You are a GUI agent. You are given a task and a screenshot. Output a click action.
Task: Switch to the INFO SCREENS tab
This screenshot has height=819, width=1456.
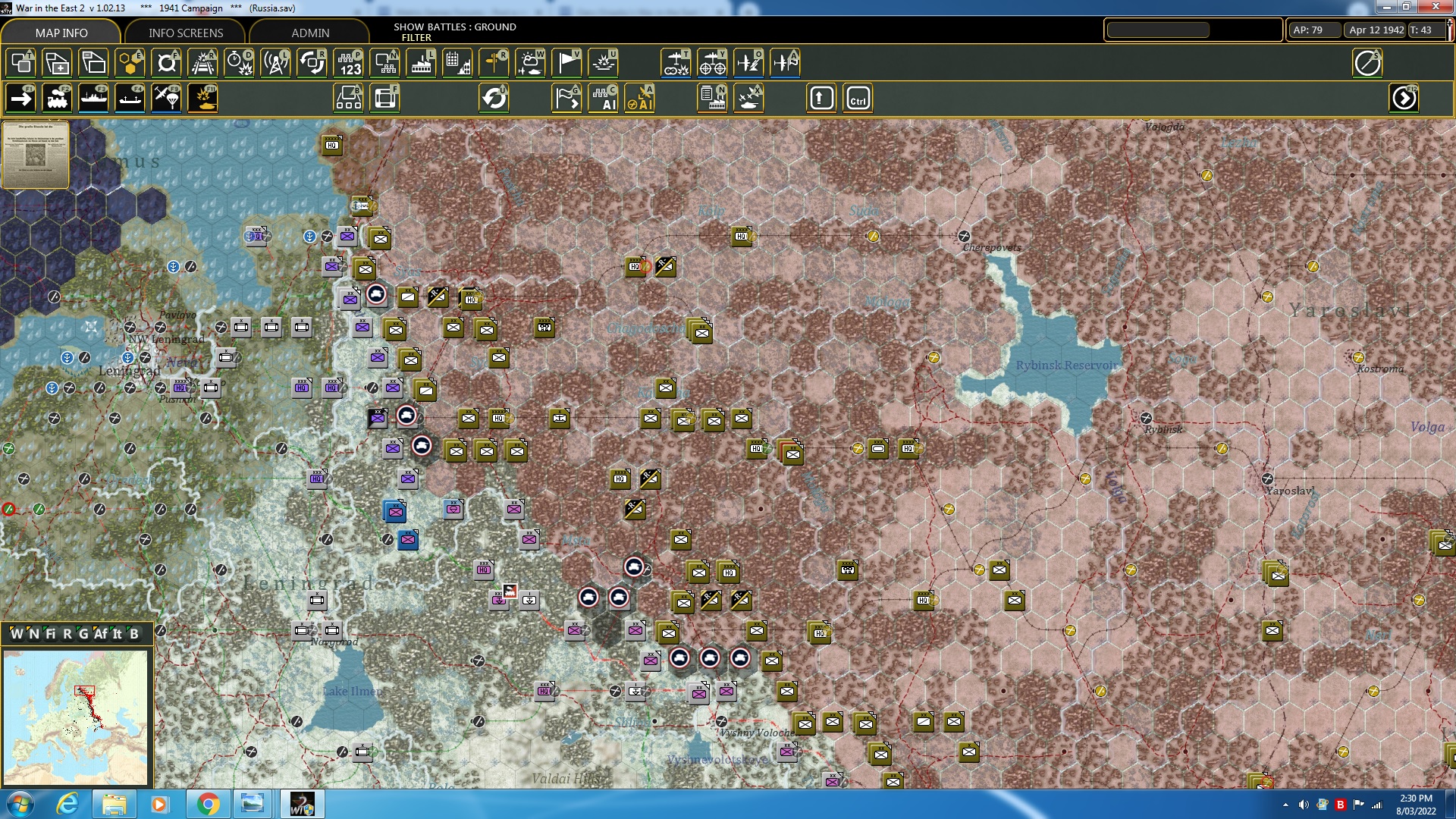pyautogui.click(x=186, y=33)
